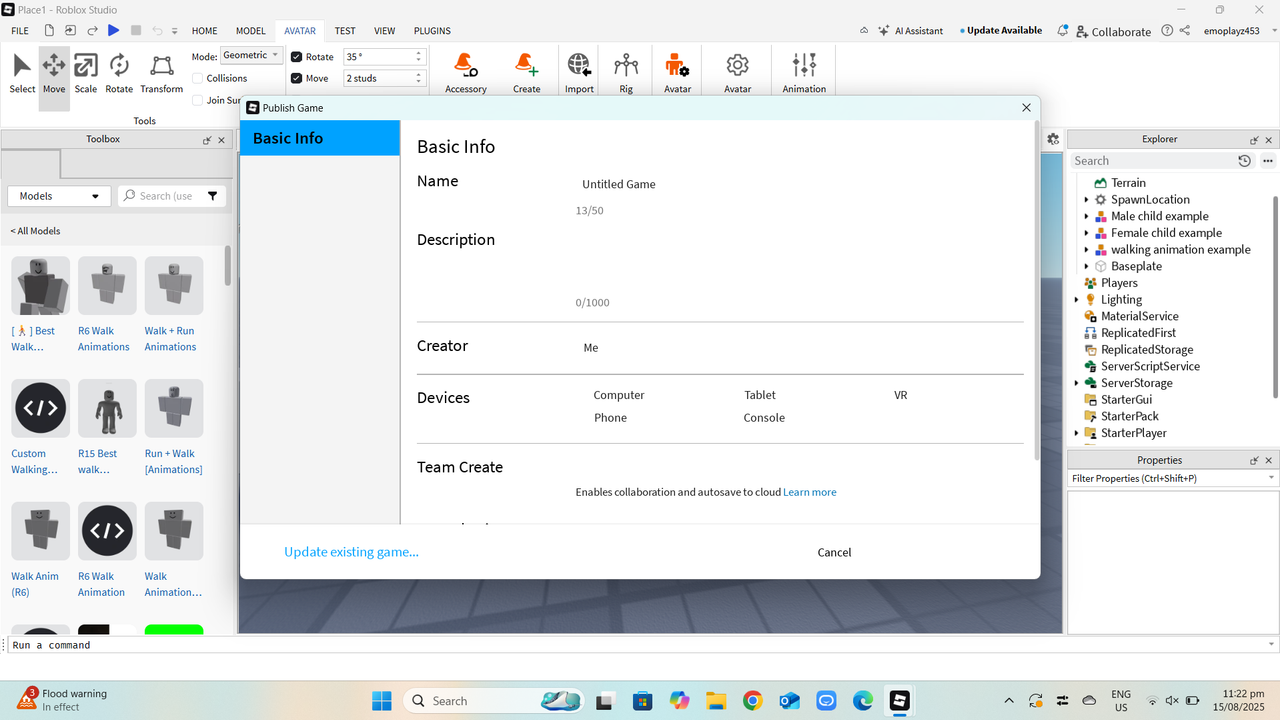
Task: Click Update existing game link
Action: pyautogui.click(x=351, y=552)
